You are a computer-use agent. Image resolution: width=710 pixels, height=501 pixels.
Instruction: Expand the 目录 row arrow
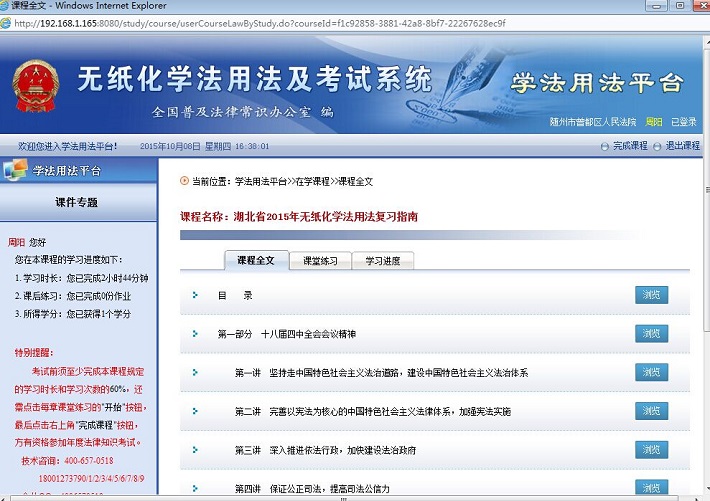coord(196,295)
